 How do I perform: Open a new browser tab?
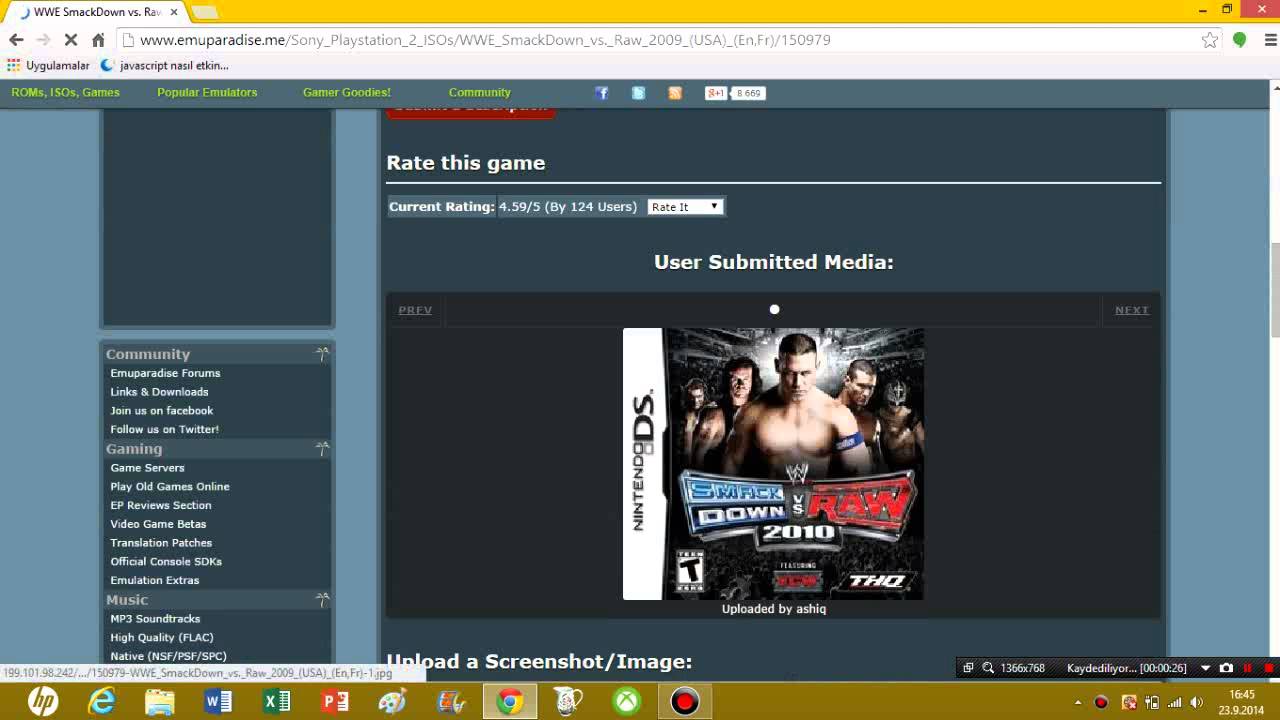205,12
